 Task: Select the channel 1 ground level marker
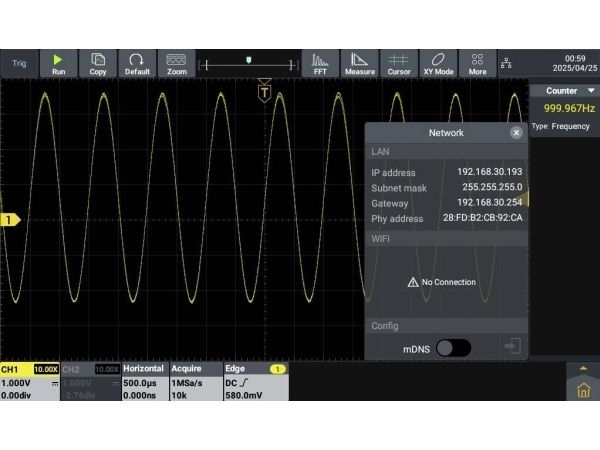10,220
